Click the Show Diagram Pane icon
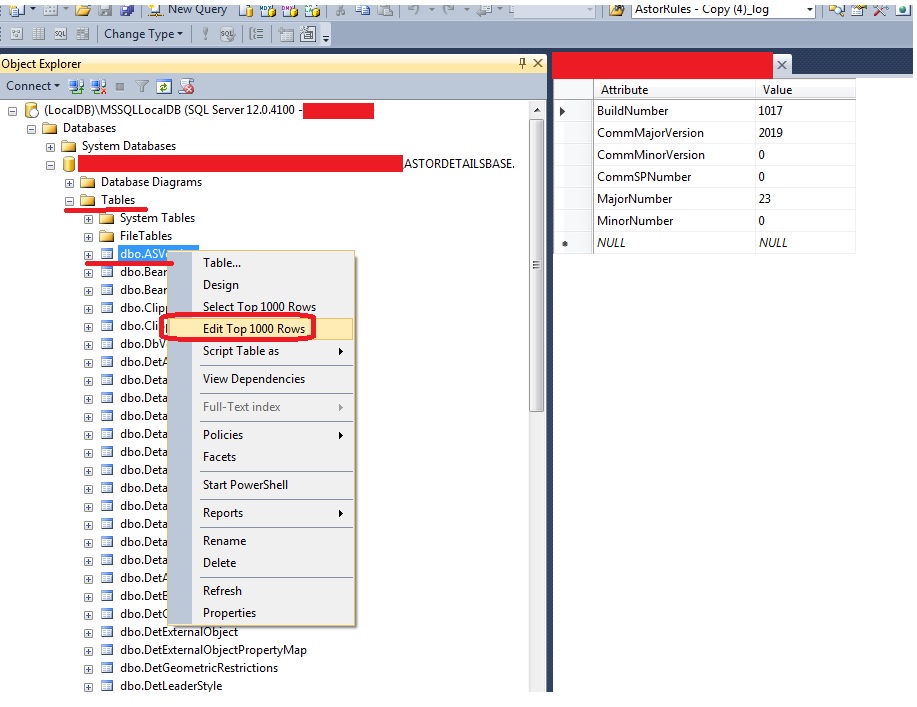 coord(17,33)
